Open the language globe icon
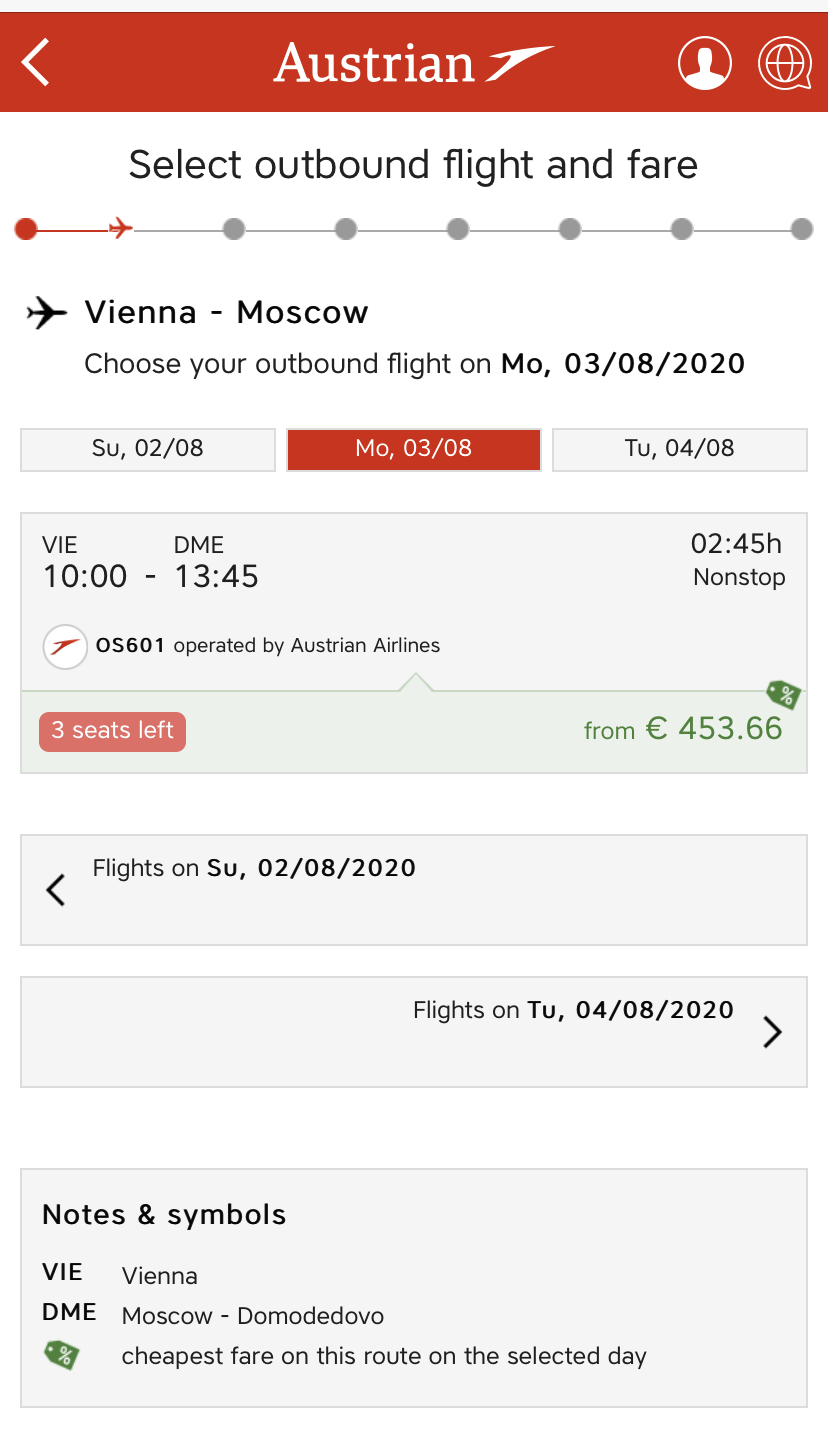 [x=785, y=63]
